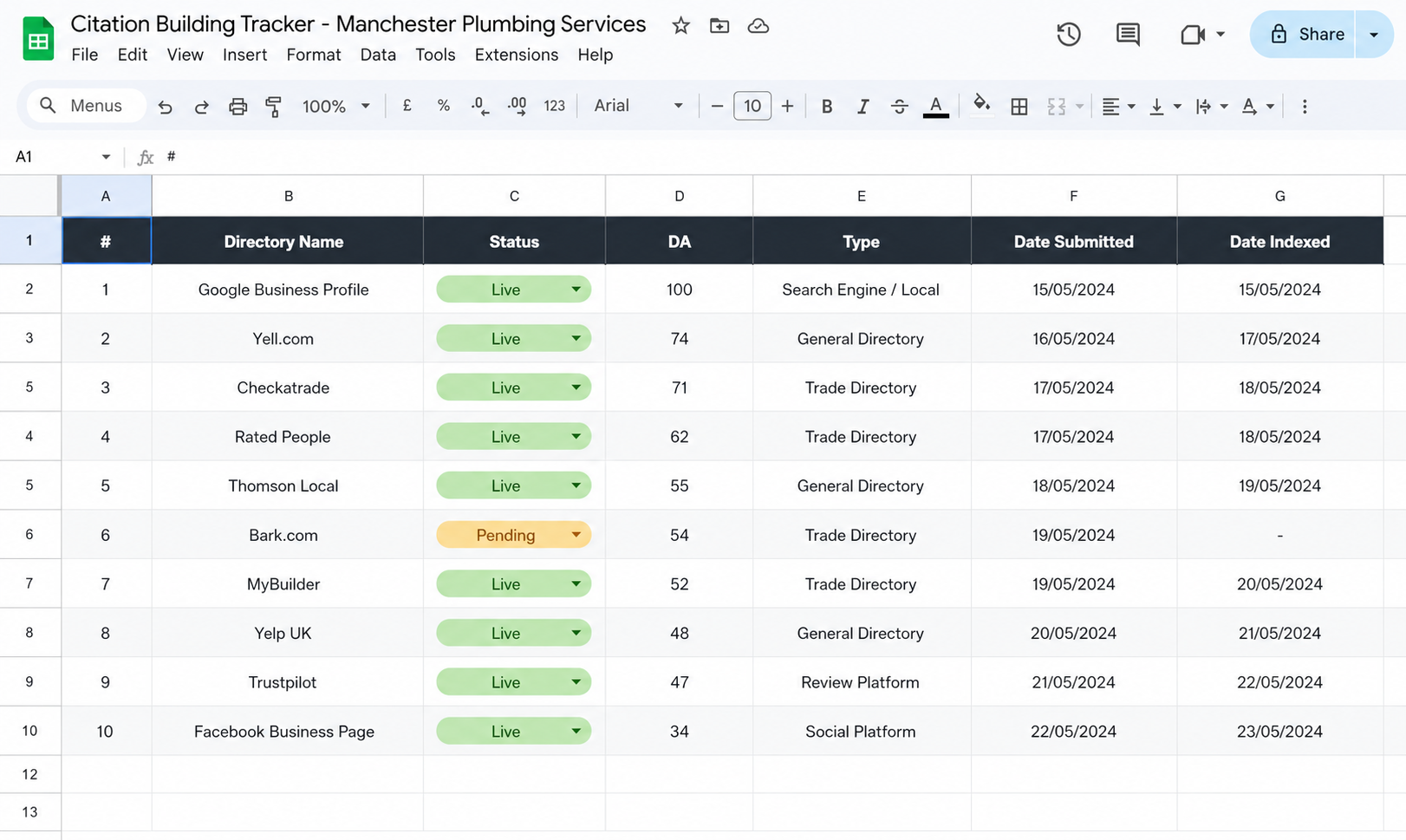Image resolution: width=1406 pixels, height=840 pixels.
Task: Open the Arial font family dropdown
Action: click(x=639, y=106)
